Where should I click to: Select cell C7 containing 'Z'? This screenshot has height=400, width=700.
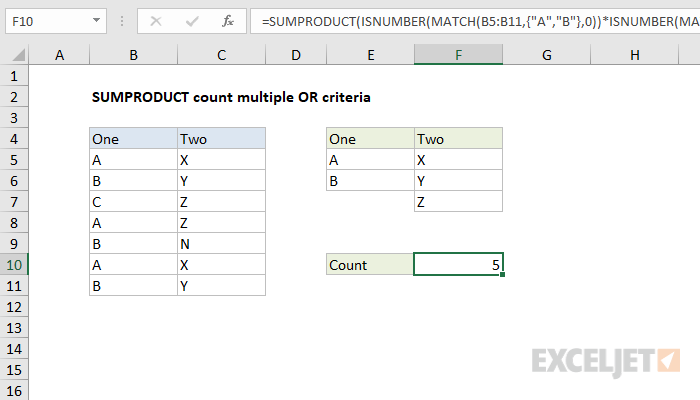click(x=221, y=202)
